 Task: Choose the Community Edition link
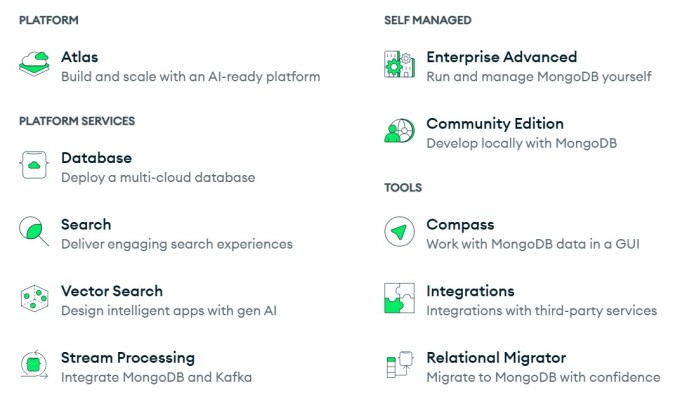pyautogui.click(x=495, y=124)
